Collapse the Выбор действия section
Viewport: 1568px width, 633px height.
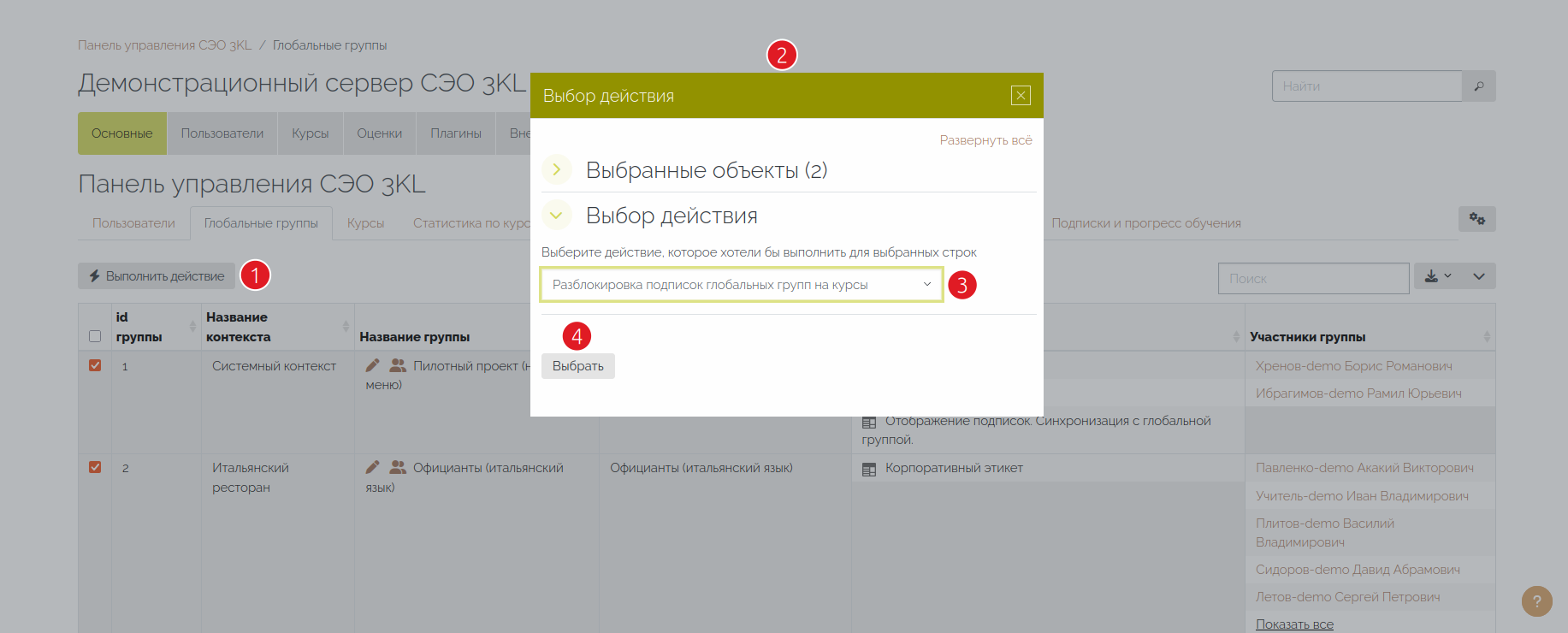pyautogui.click(x=557, y=216)
